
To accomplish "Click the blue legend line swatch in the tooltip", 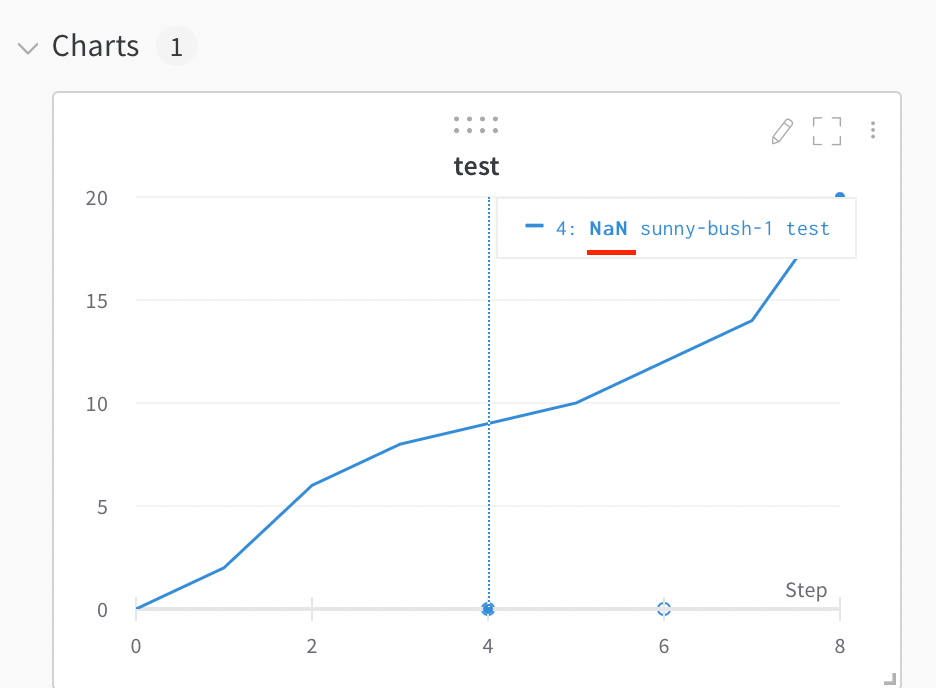I will 533,228.
